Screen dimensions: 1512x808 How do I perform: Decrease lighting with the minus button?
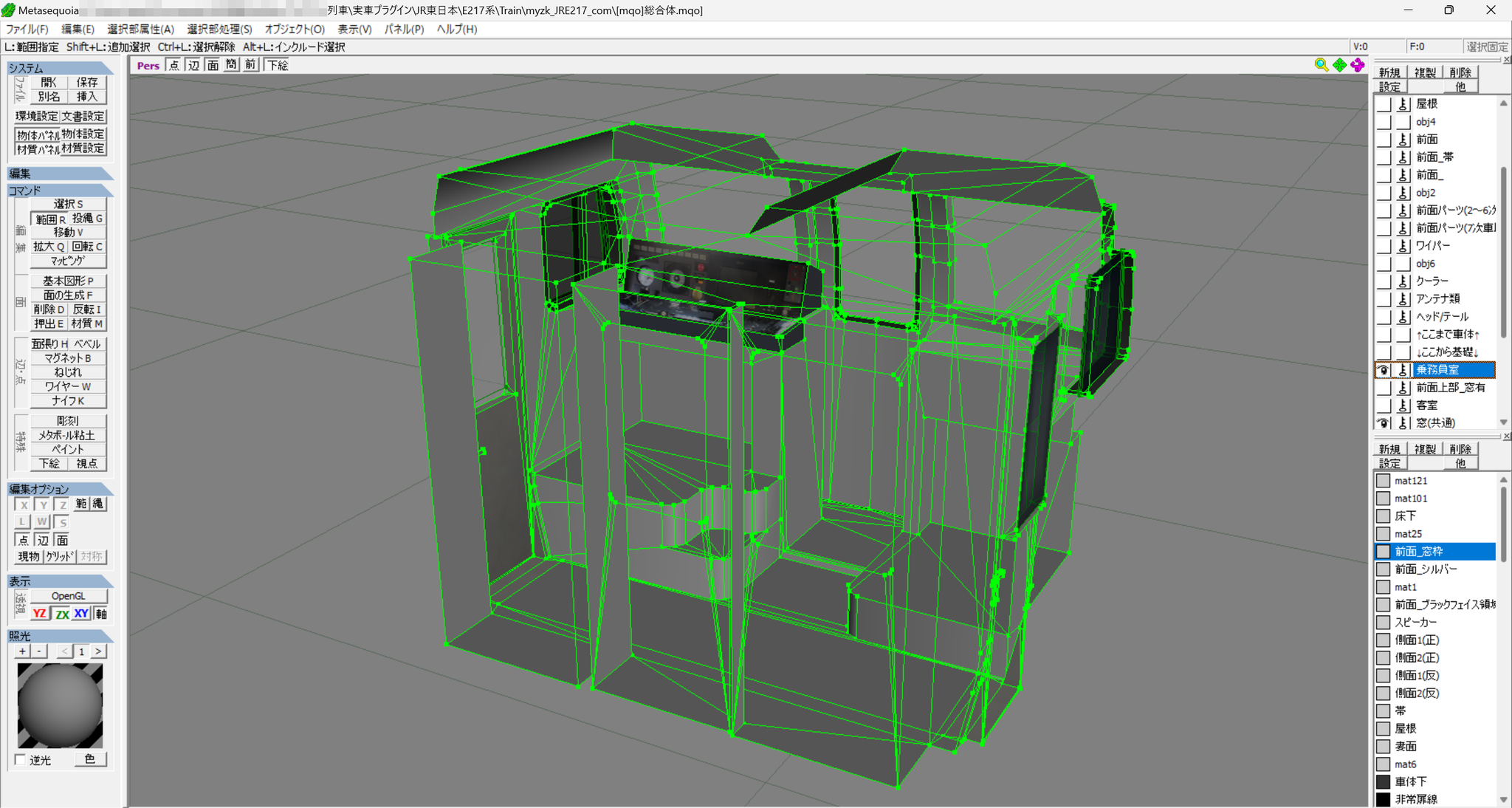pyautogui.click(x=40, y=651)
